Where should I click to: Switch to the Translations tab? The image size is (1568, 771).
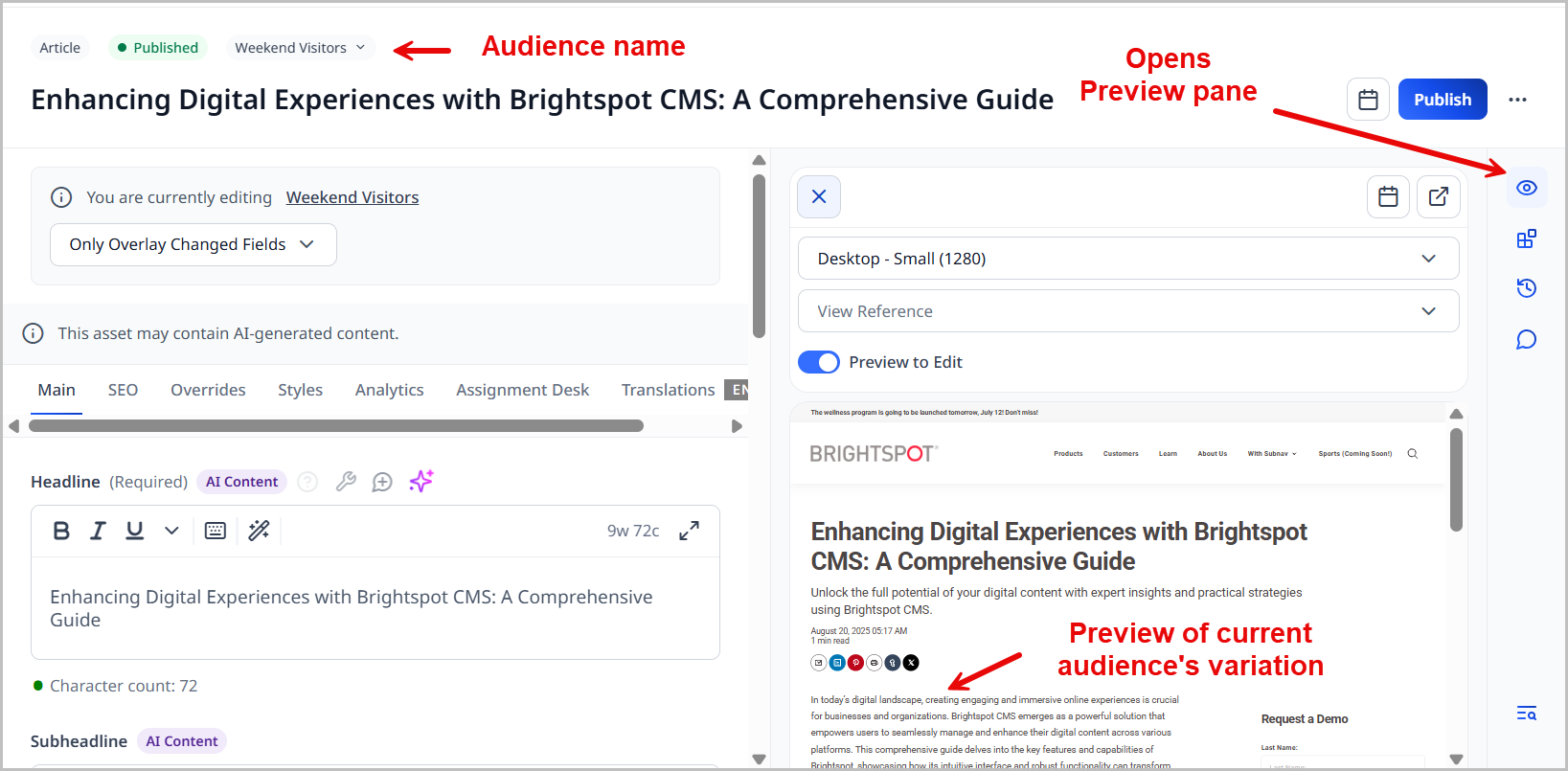668,390
